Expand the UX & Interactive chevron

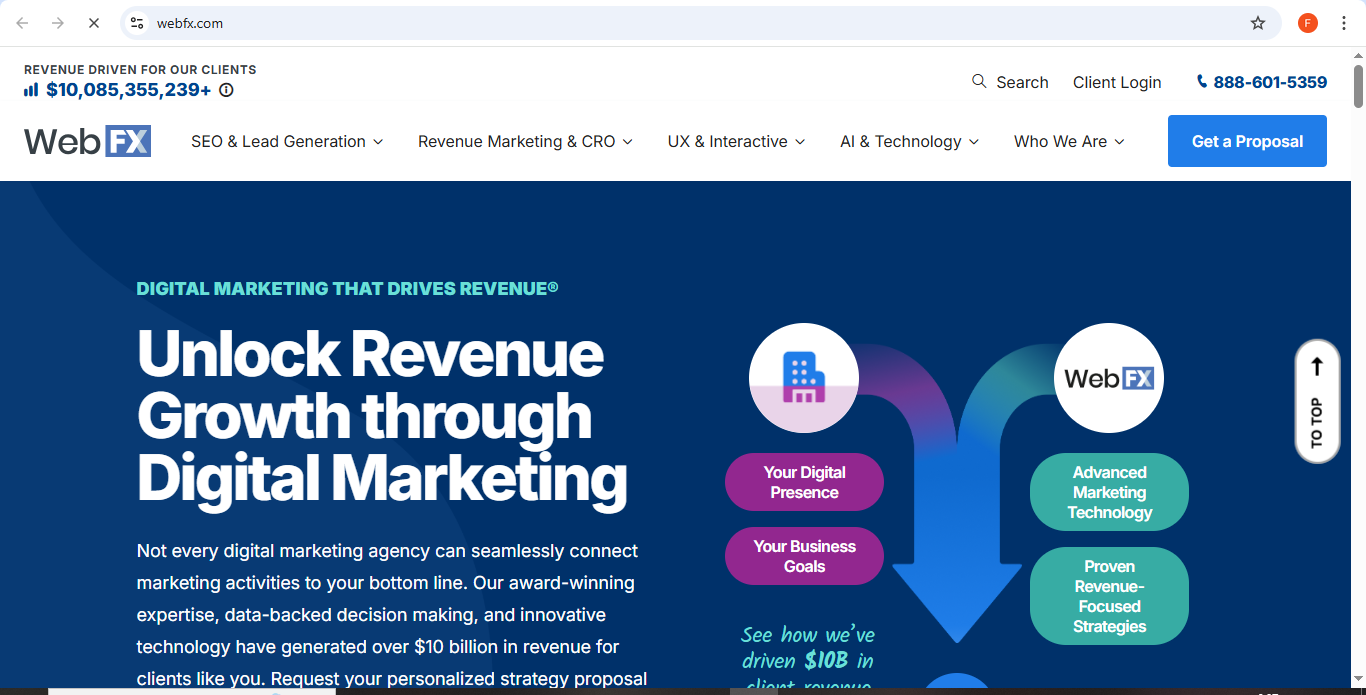[800, 142]
